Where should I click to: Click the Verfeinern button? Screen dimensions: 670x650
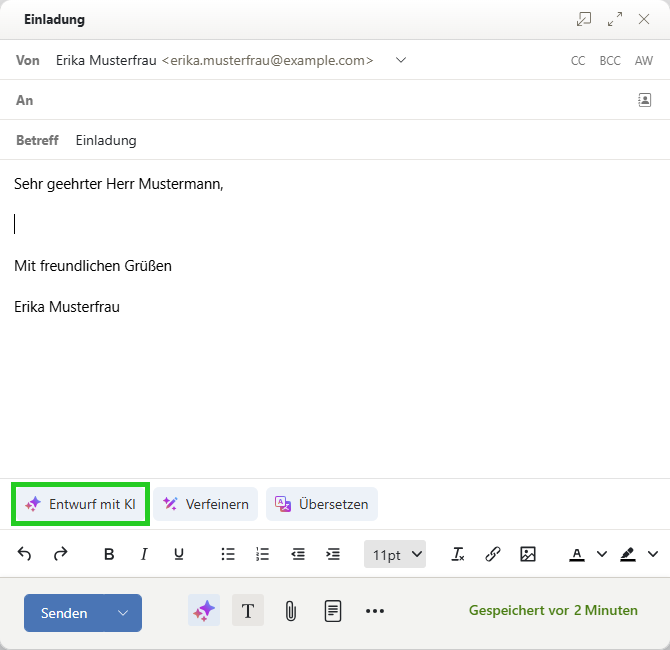tap(206, 504)
